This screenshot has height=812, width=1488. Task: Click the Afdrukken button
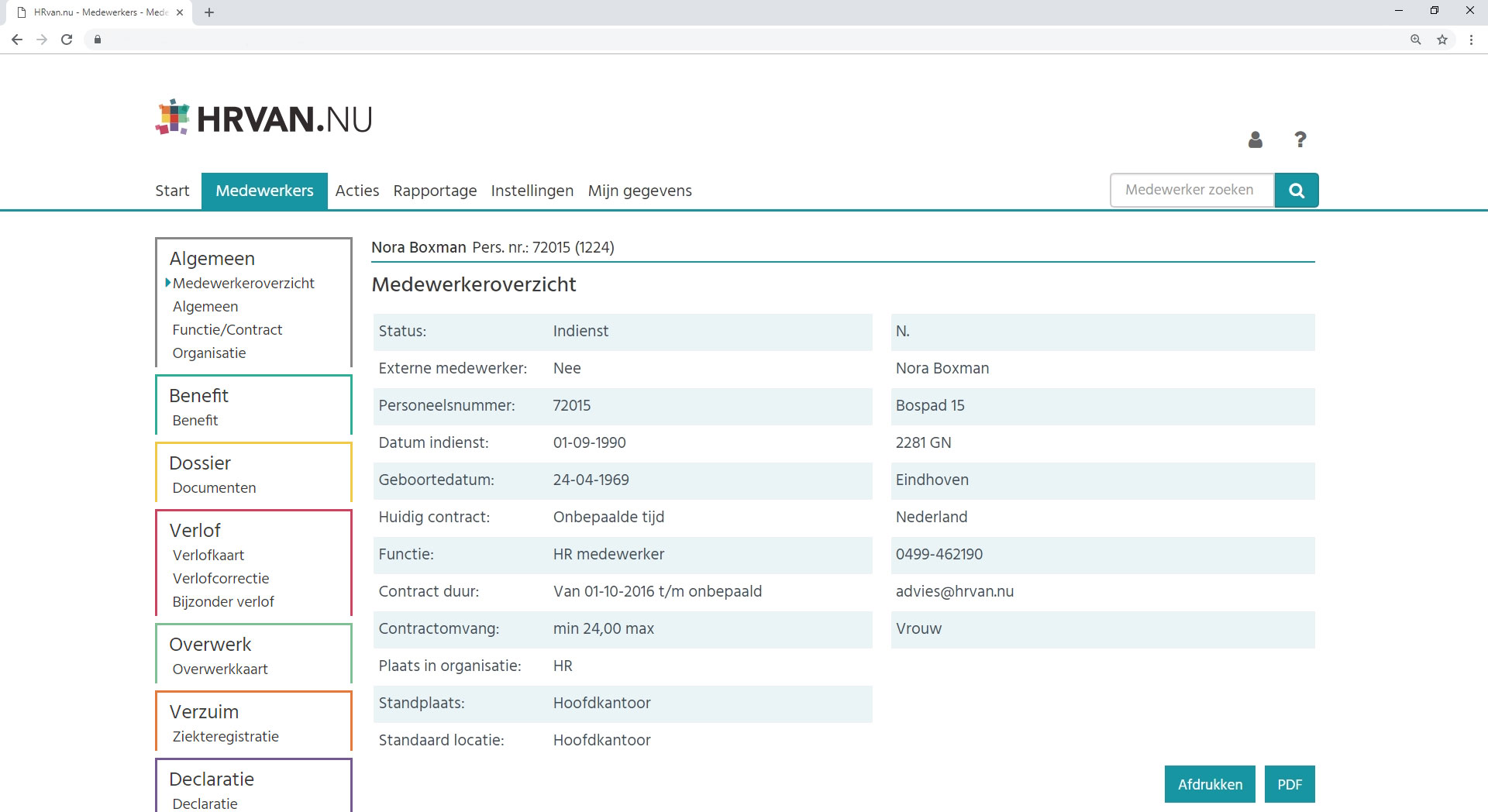click(x=1210, y=784)
